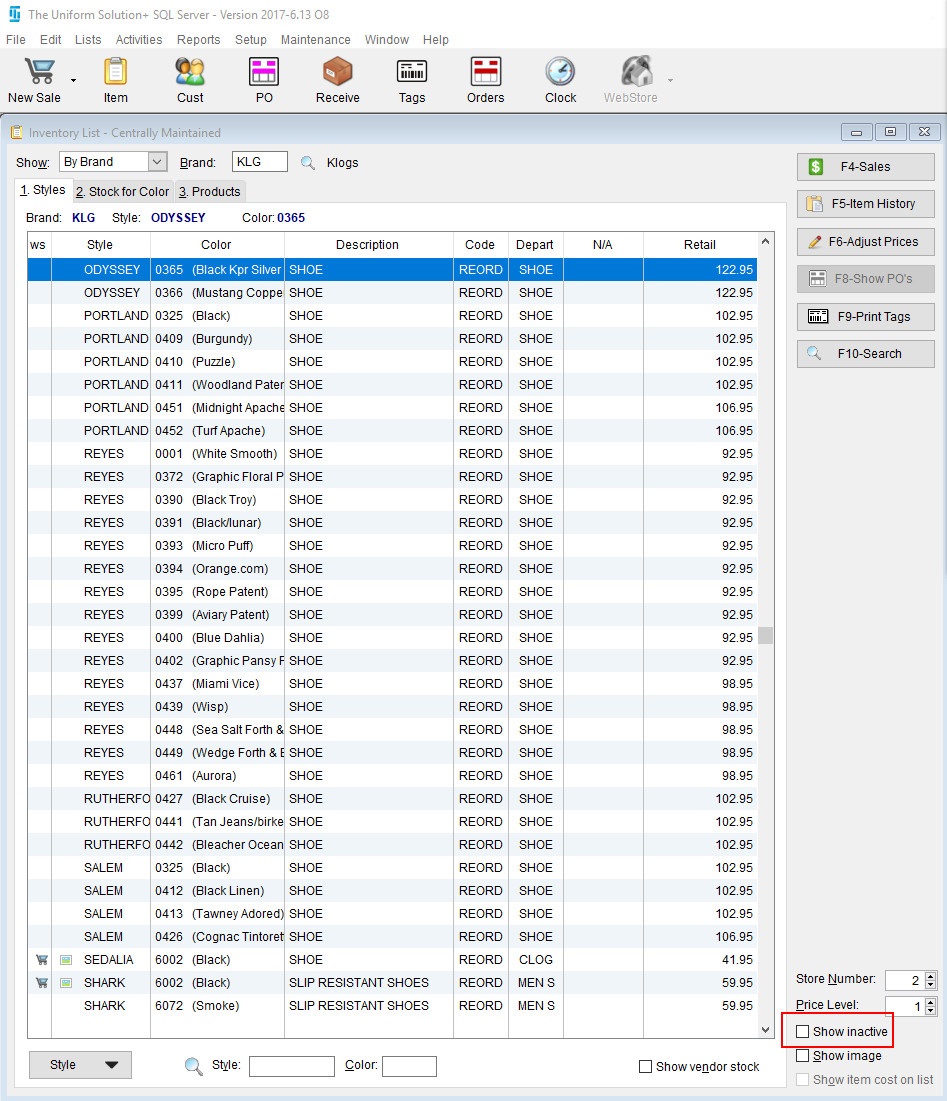Sort by the Description column header

tap(368, 244)
